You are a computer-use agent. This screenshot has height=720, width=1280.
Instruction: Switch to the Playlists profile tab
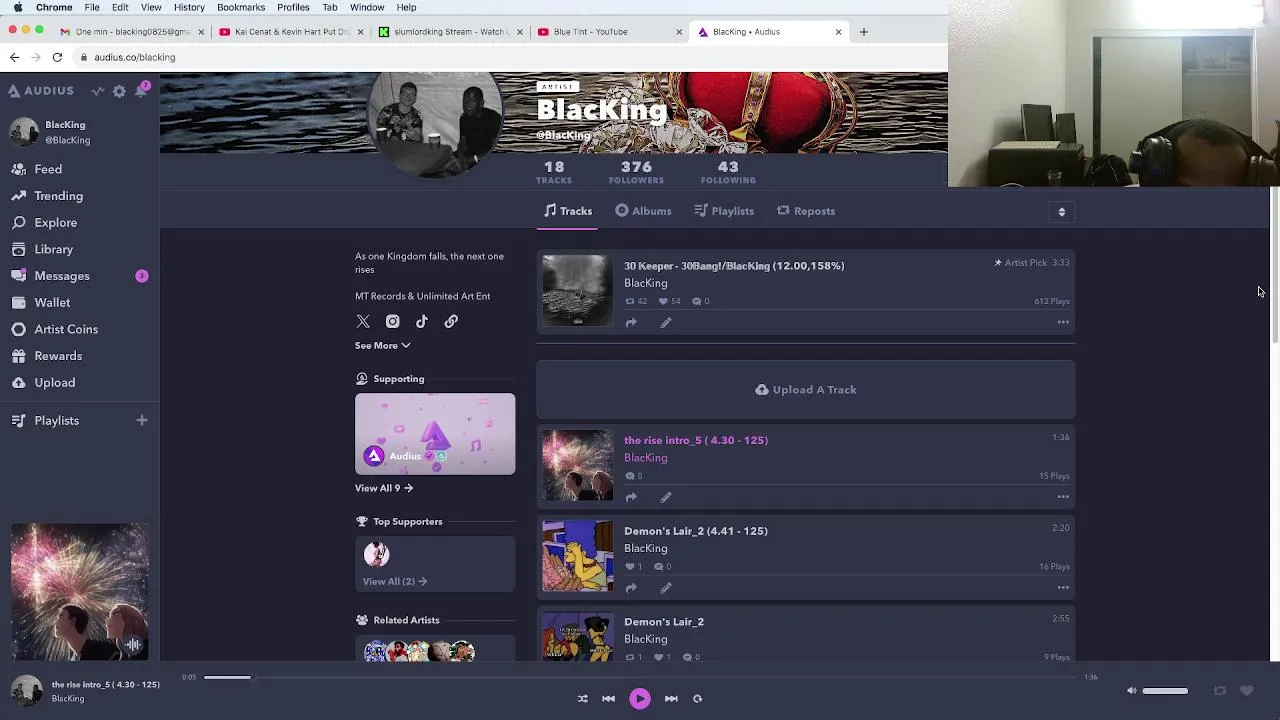point(724,211)
